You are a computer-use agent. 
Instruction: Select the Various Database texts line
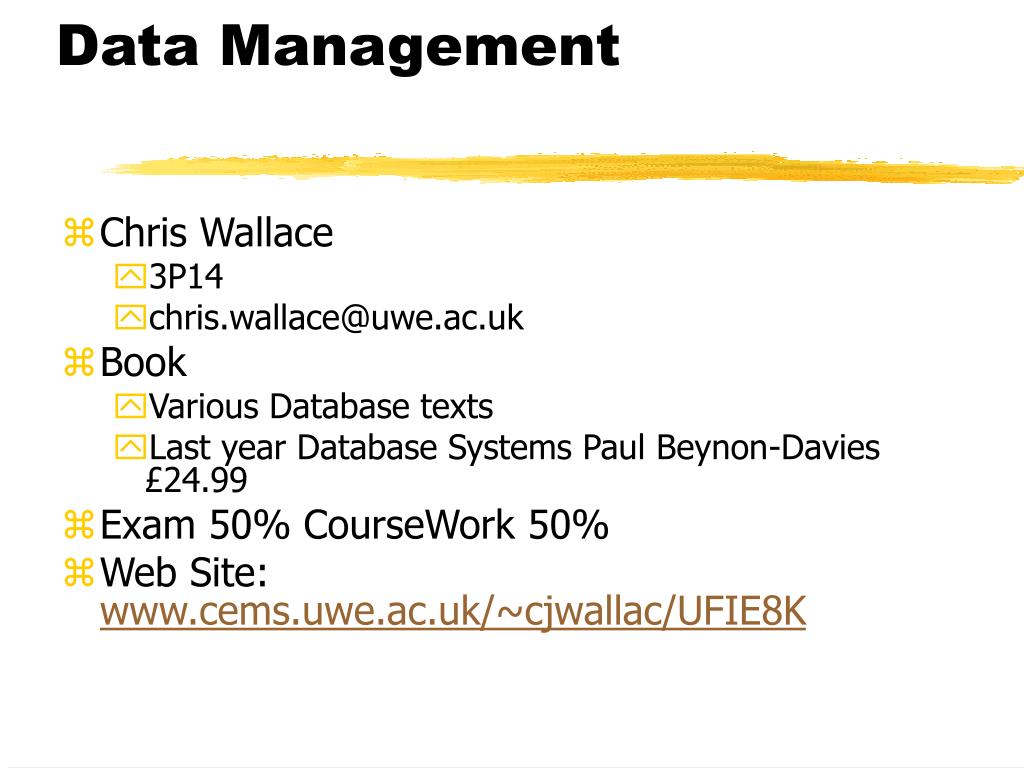(321, 406)
